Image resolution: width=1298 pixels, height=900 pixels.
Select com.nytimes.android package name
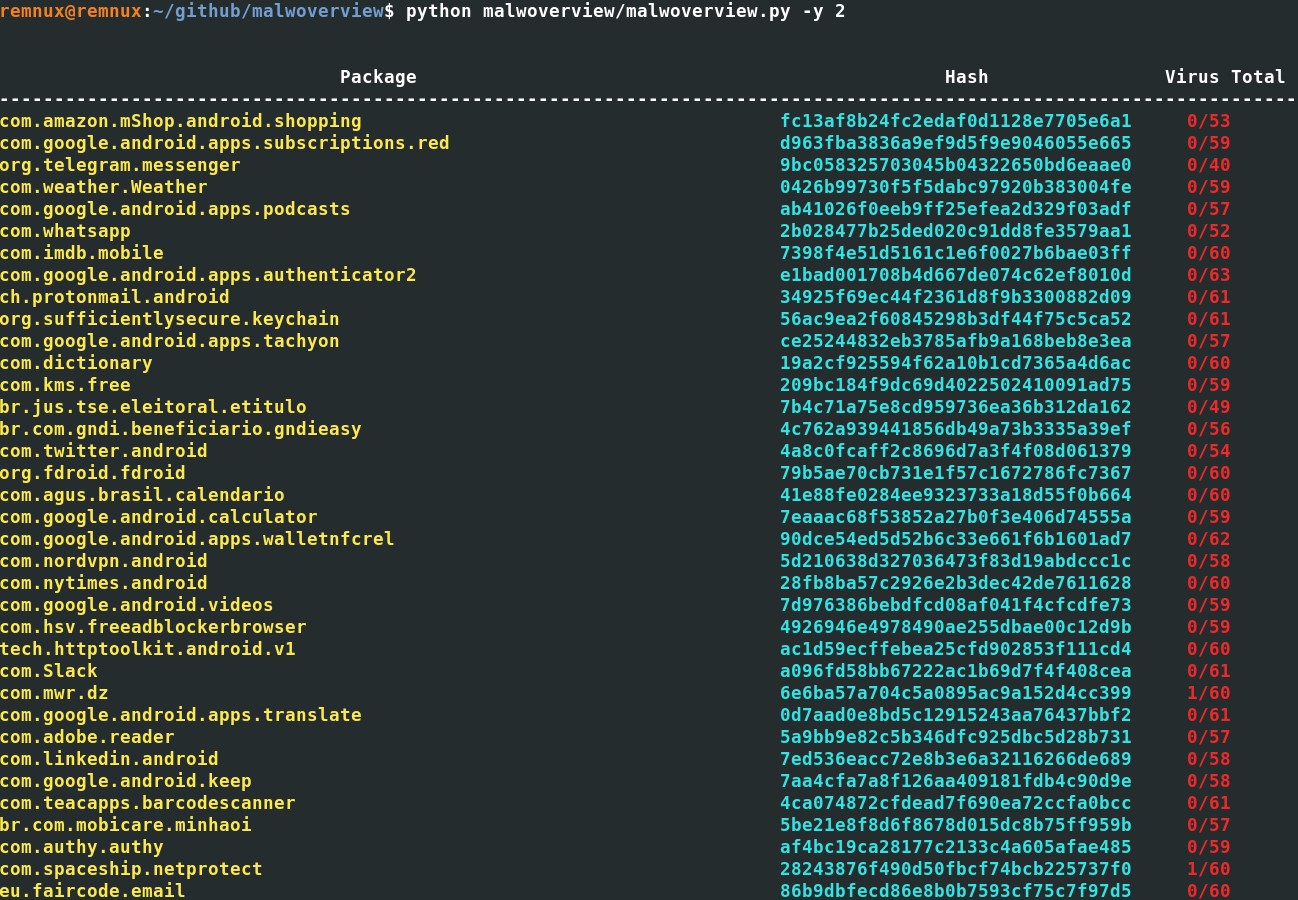click(104, 583)
